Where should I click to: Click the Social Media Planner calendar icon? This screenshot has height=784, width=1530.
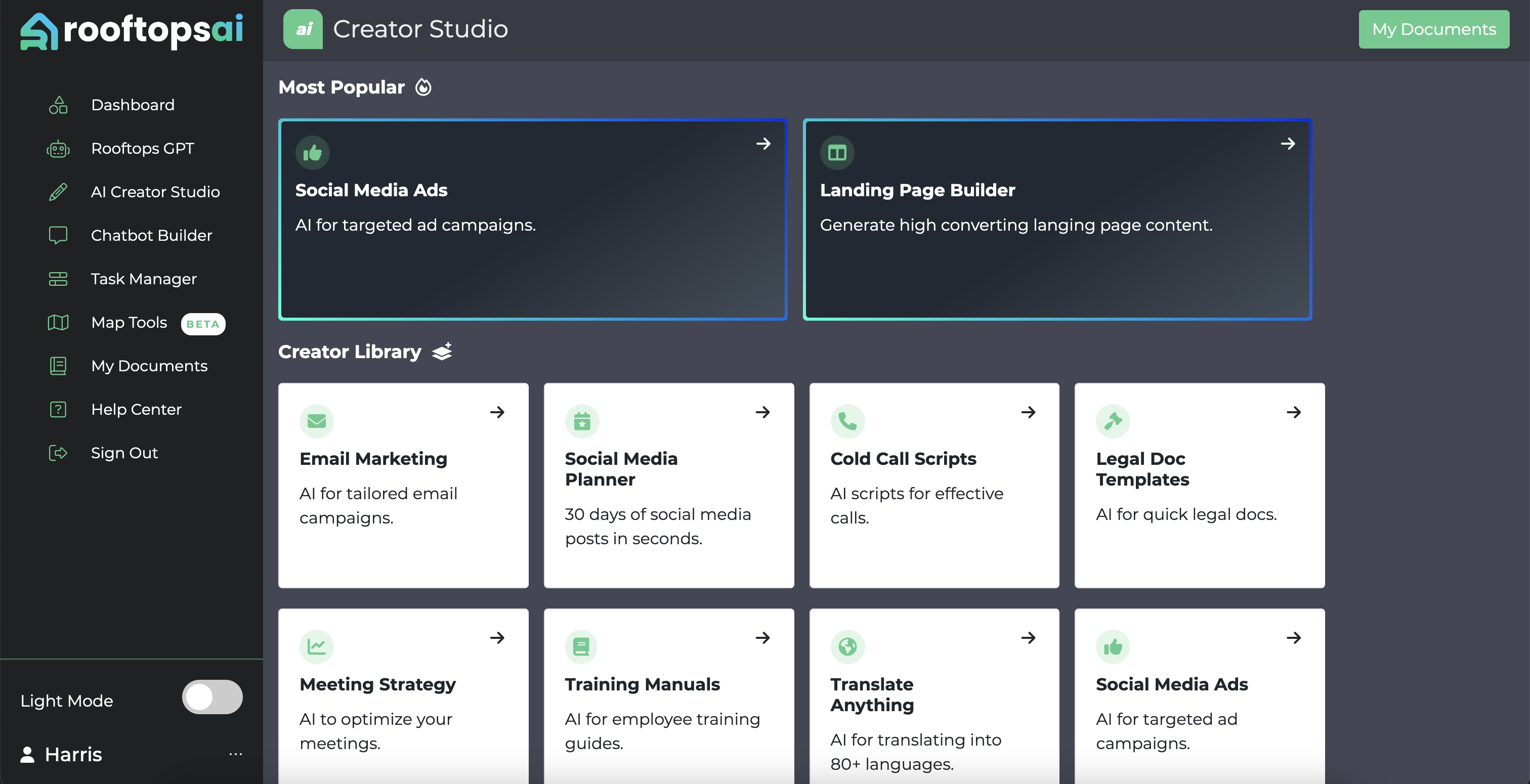point(581,421)
